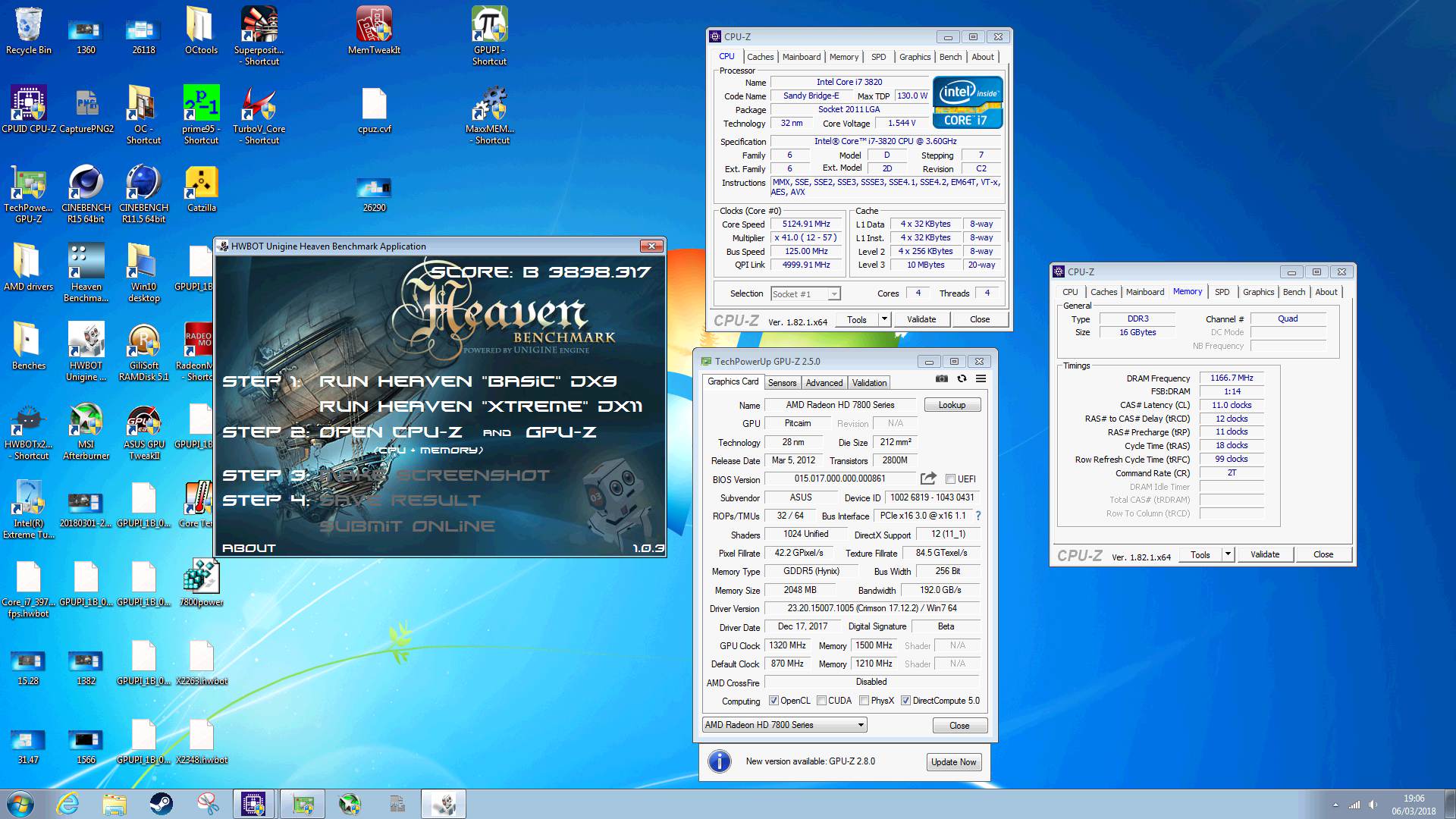Open the Graphics tab in CPU-Z CPU window

point(915,57)
